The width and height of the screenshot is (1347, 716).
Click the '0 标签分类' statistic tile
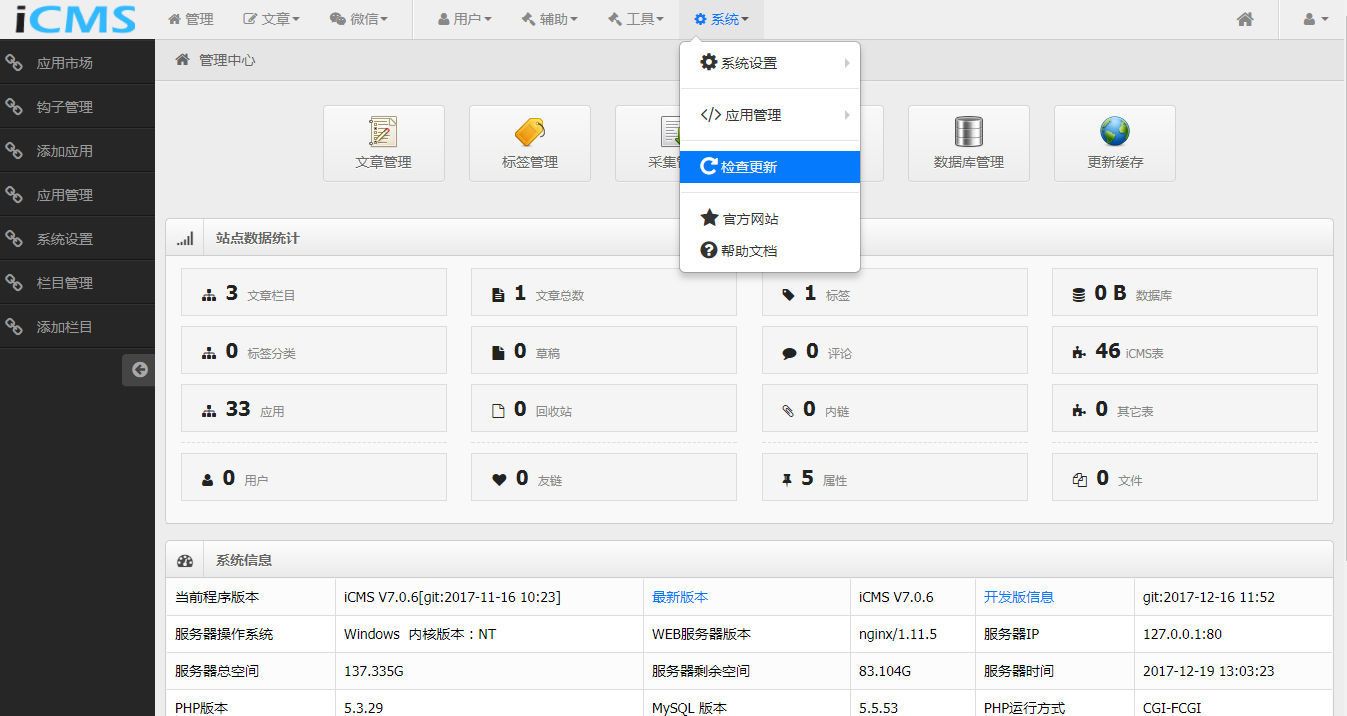[314, 351]
